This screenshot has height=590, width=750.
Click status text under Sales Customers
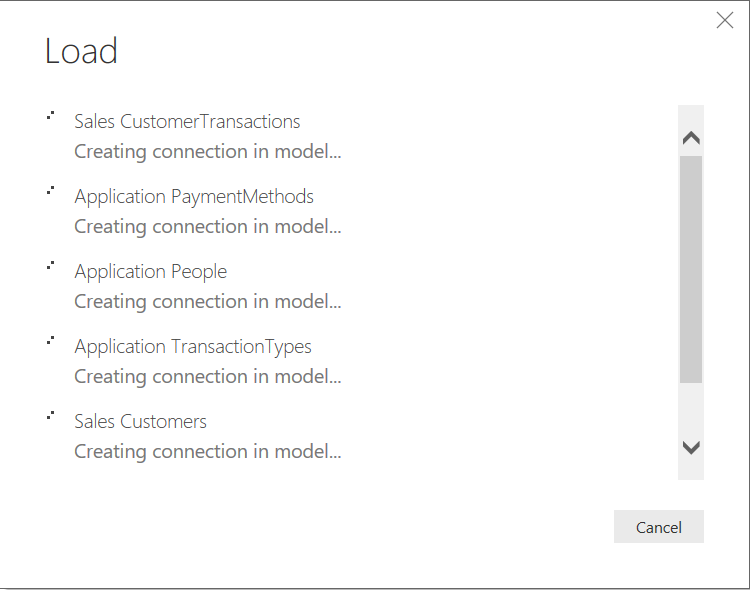pos(208,452)
